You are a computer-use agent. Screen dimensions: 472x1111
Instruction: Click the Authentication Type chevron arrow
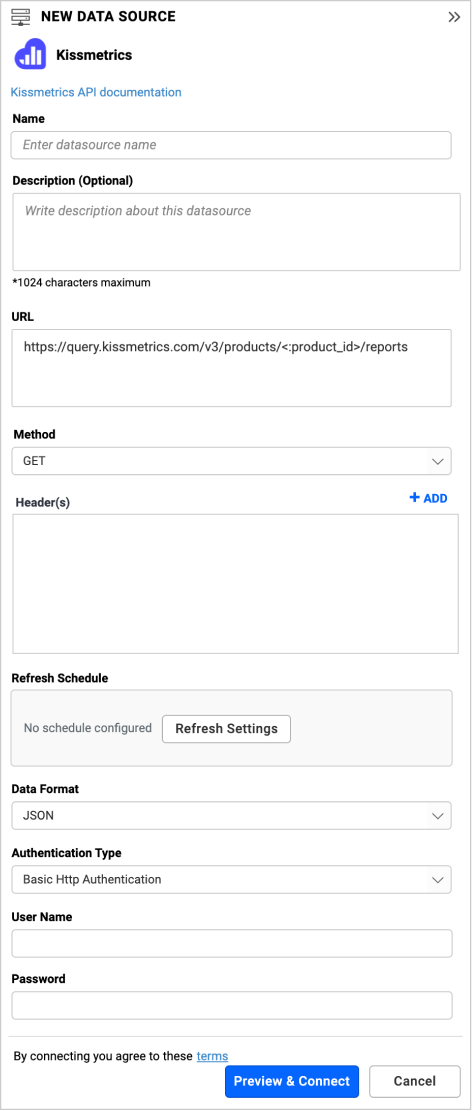click(x=437, y=880)
